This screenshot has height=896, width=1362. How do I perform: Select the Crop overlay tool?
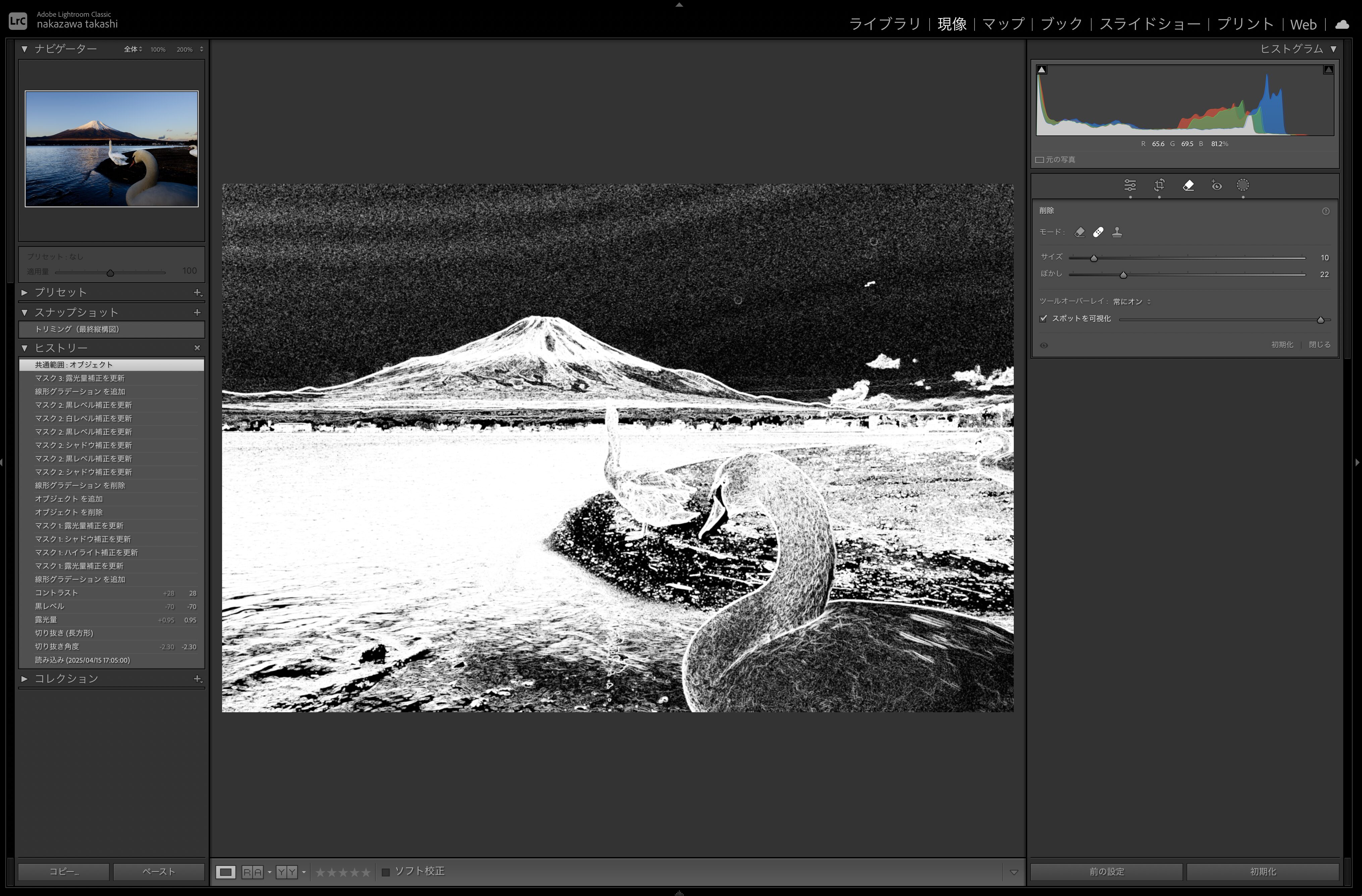[x=1159, y=185]
